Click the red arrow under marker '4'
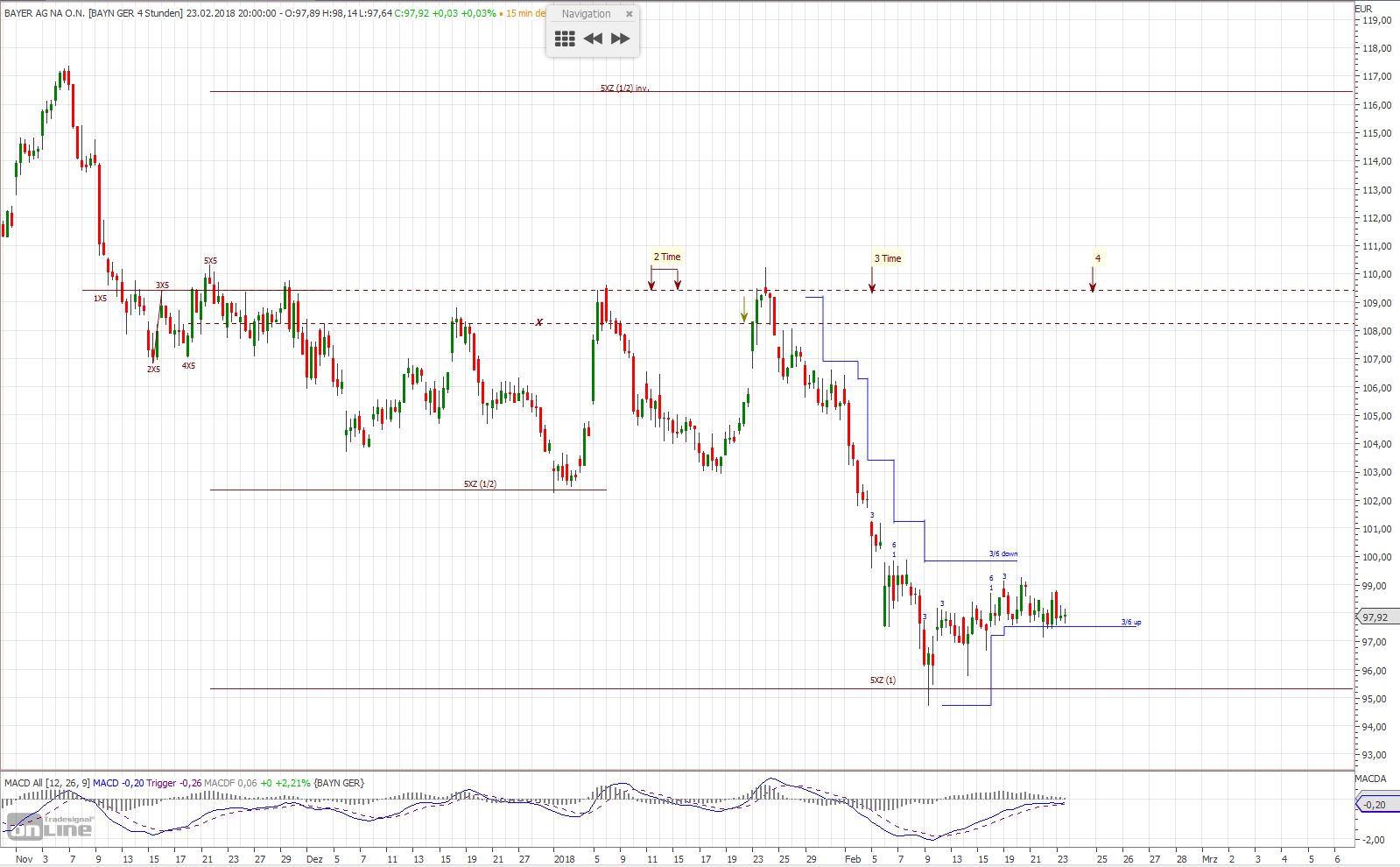The width and height of the screenshot is (1400, 867). [1093, 279]
